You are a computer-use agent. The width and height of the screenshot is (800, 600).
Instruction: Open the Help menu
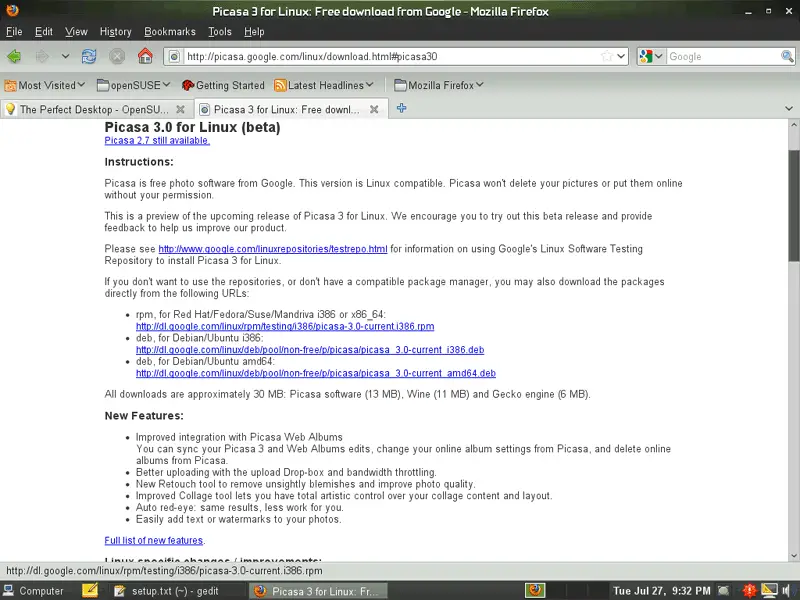254,32
